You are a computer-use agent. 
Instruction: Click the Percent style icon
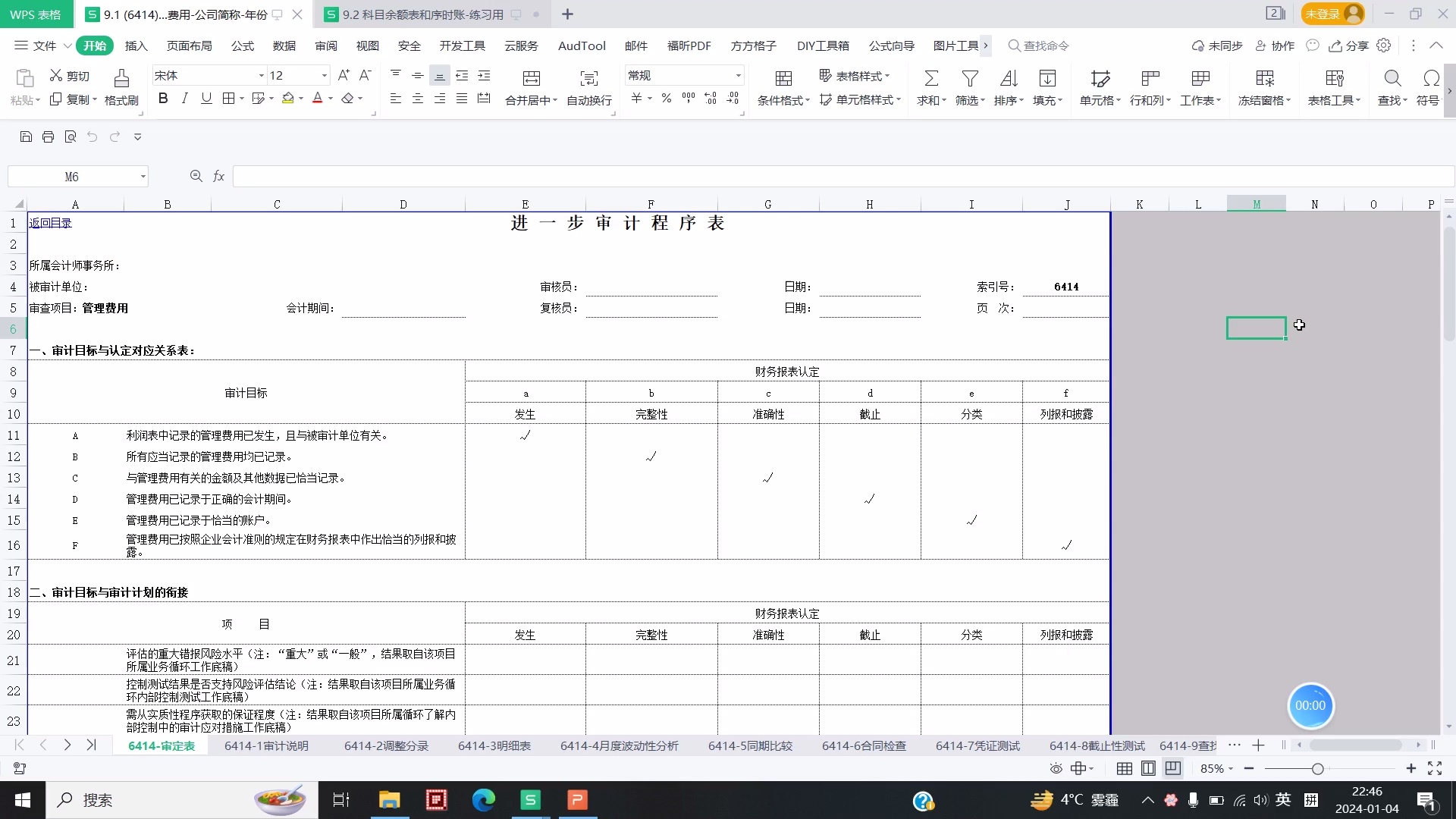click(666, 98)
